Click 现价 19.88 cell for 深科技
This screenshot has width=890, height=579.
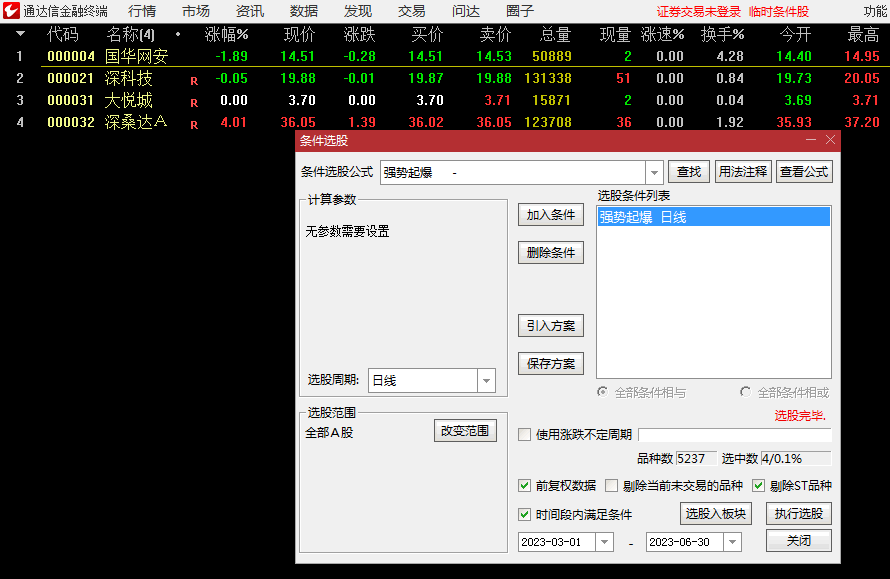(x=298, y=78)
